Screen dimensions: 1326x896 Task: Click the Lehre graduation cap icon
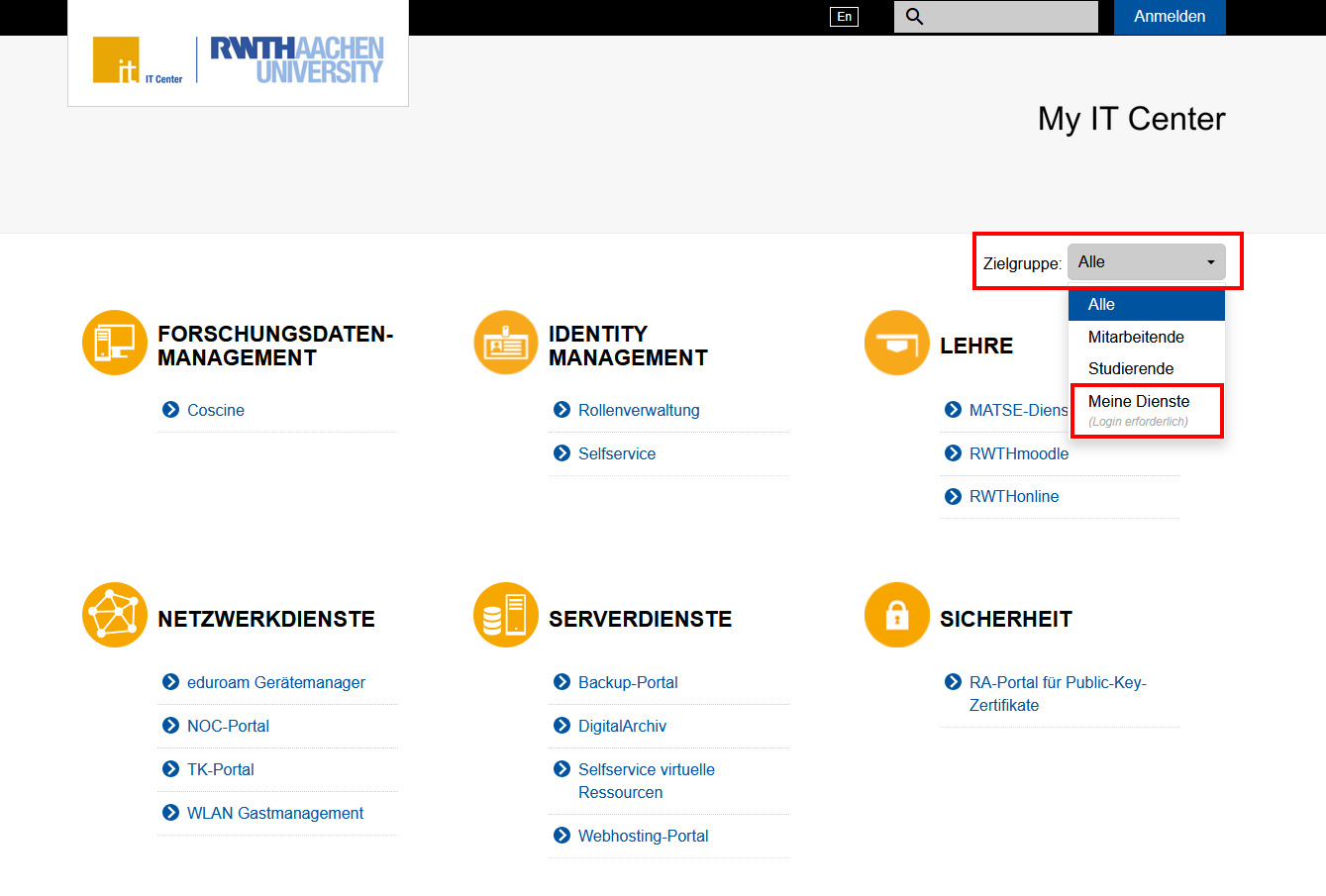pyautogui.click(x=896, y=343)
